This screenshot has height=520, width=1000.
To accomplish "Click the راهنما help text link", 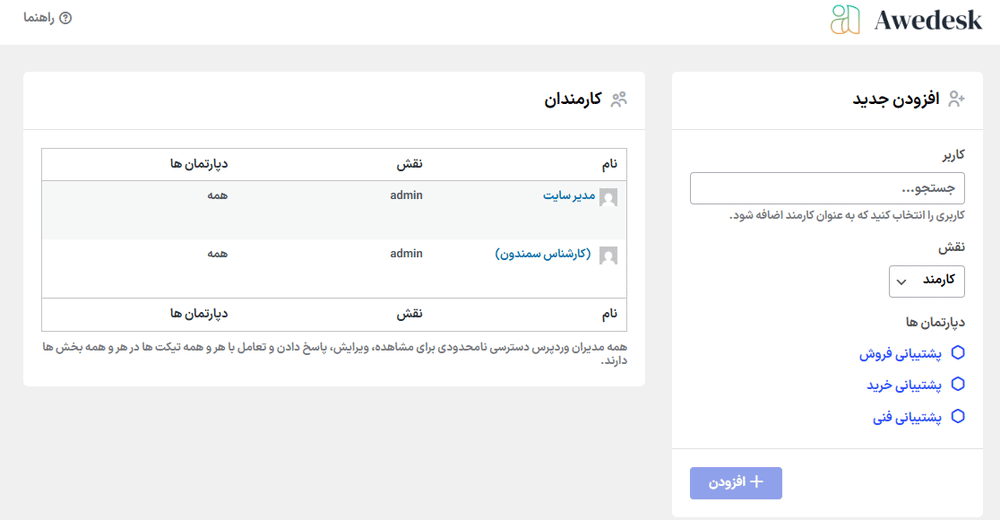I will [39, 18].
